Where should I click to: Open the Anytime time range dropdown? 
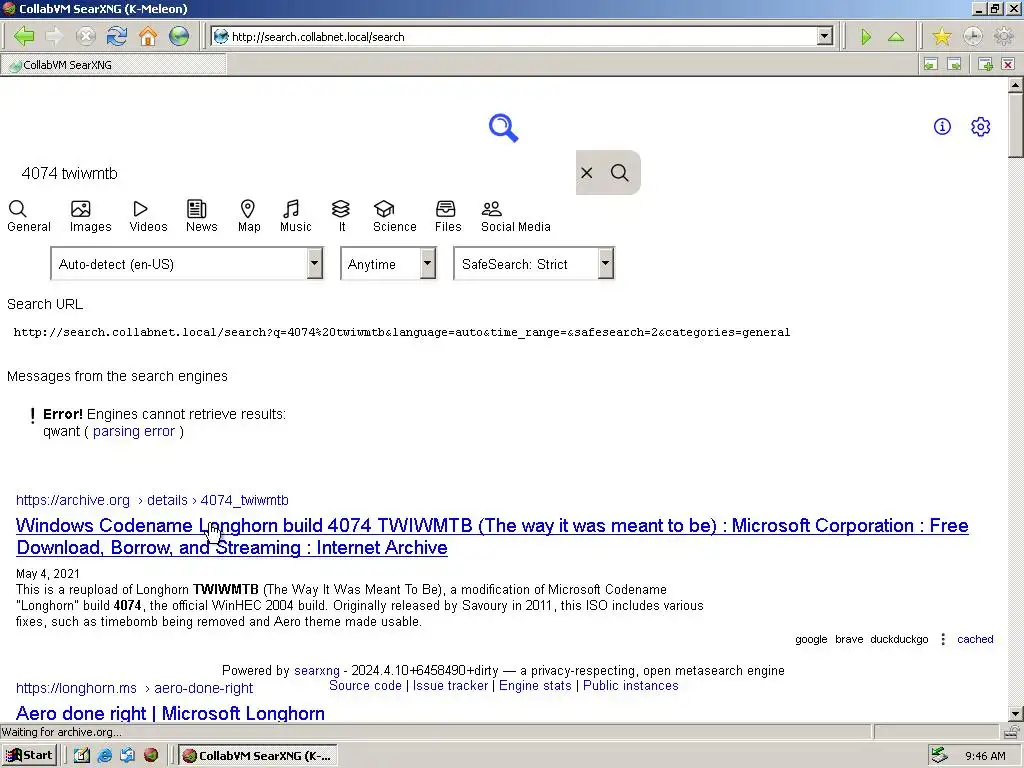point(388,264)
